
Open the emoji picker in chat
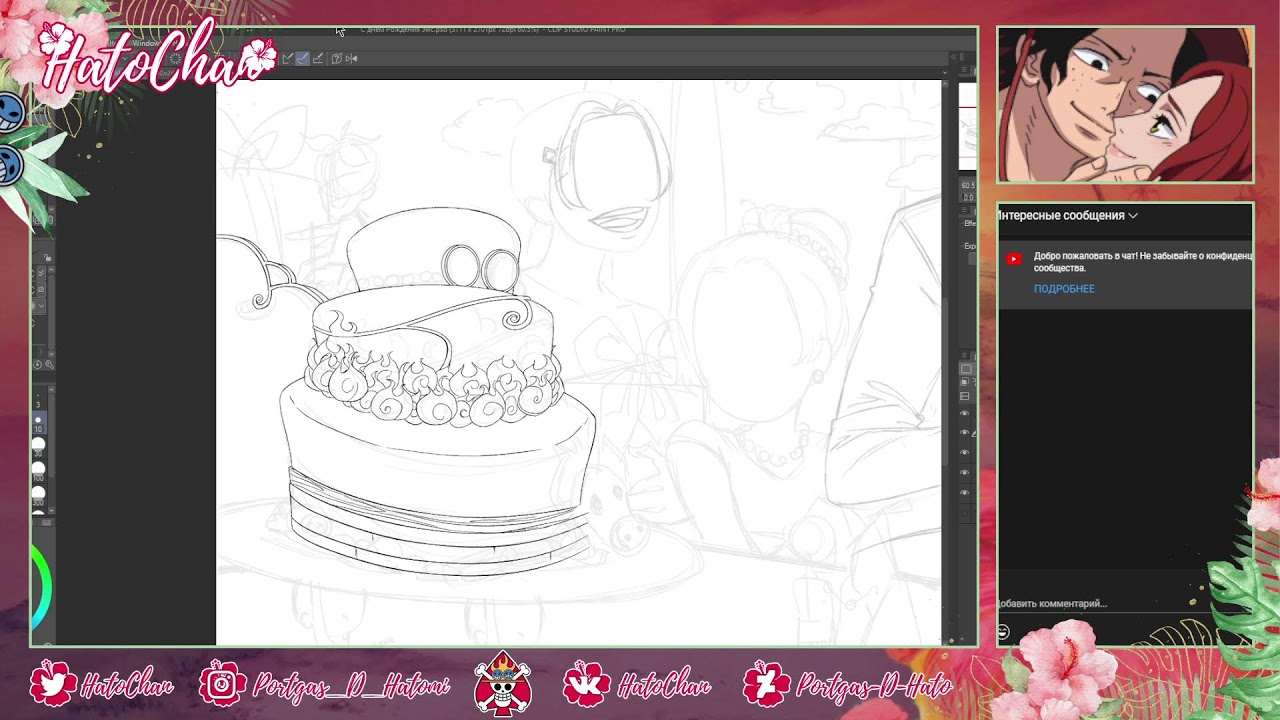coord(1003,632)
